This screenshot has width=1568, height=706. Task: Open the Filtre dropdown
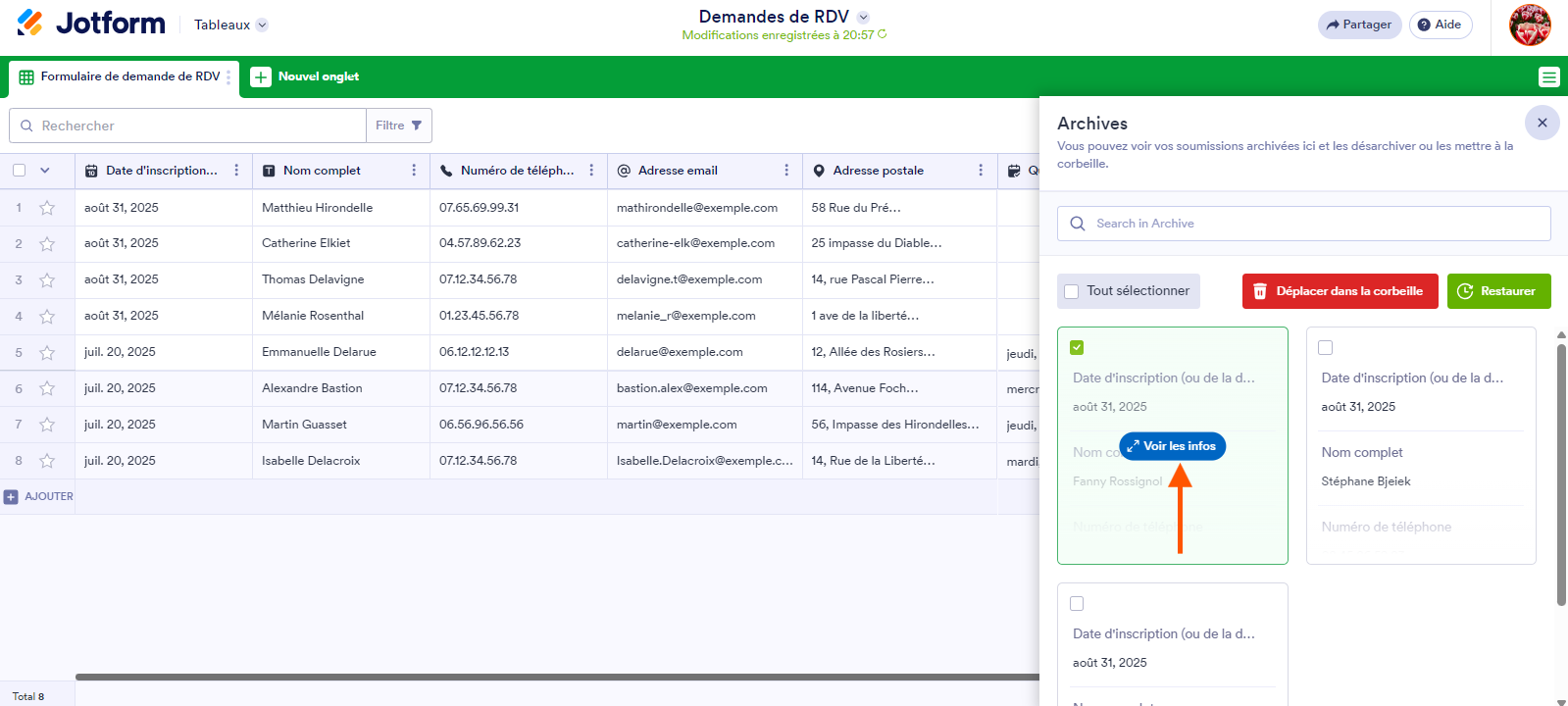point(399,126)
